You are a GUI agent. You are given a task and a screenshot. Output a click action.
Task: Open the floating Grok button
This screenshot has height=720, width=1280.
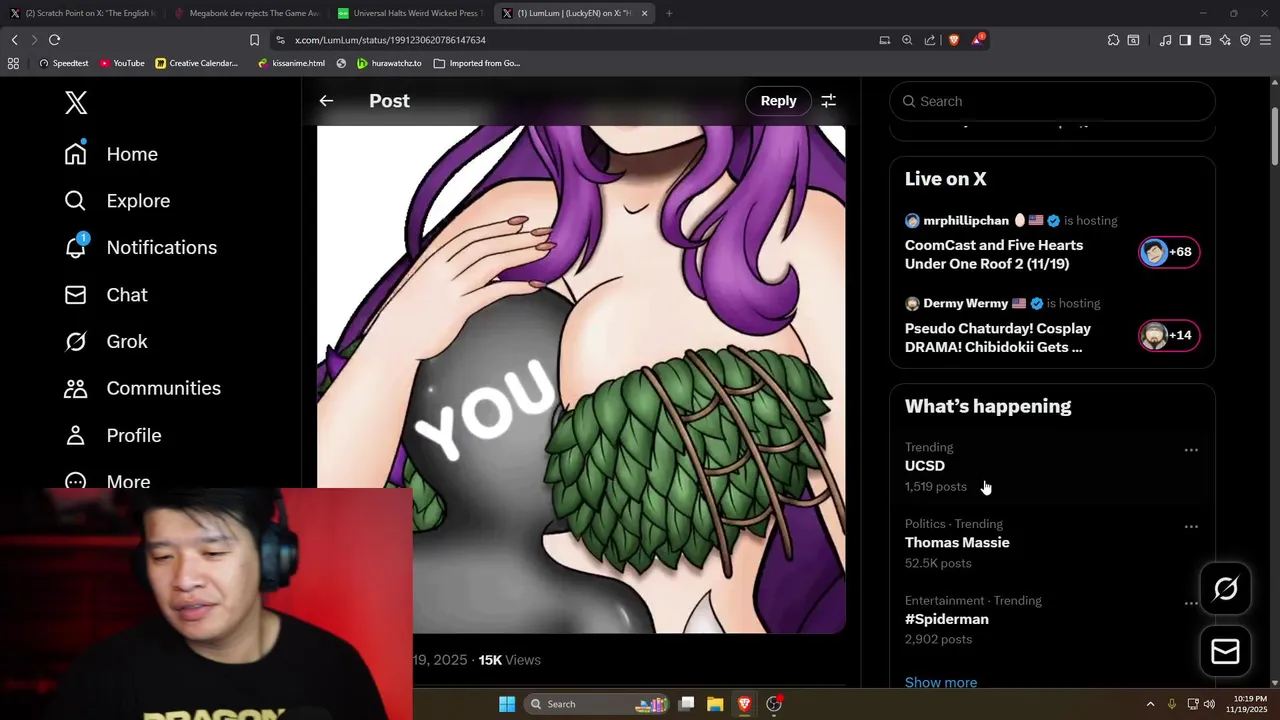click(1226, 588)
